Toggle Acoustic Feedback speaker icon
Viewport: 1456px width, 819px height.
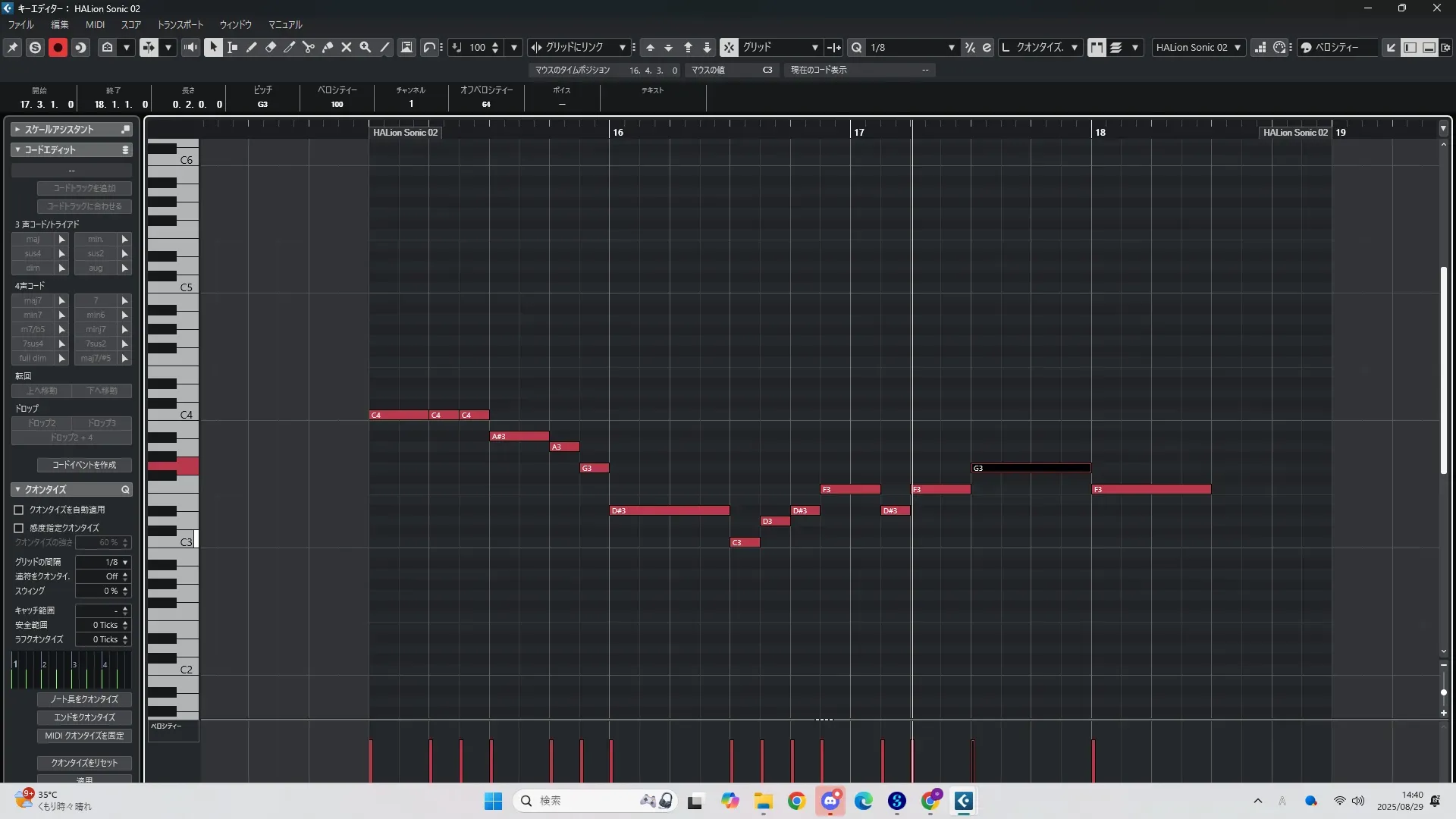coord(190,47)
